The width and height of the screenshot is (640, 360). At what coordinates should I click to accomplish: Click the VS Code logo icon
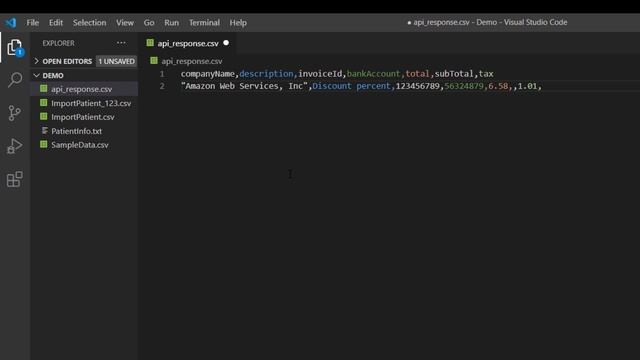click(x=11, y=22)
